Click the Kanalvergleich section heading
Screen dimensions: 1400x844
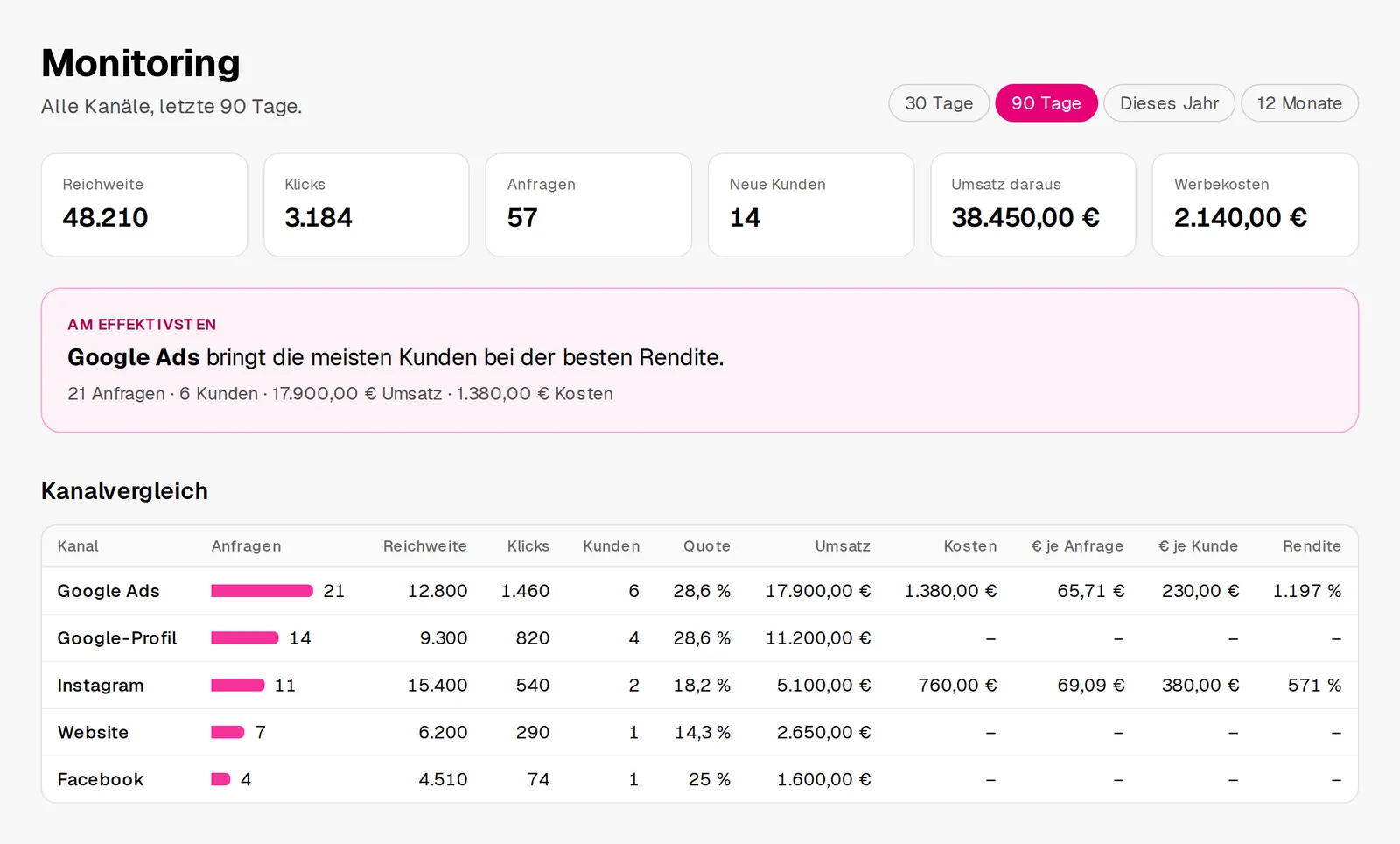(124, 491)
